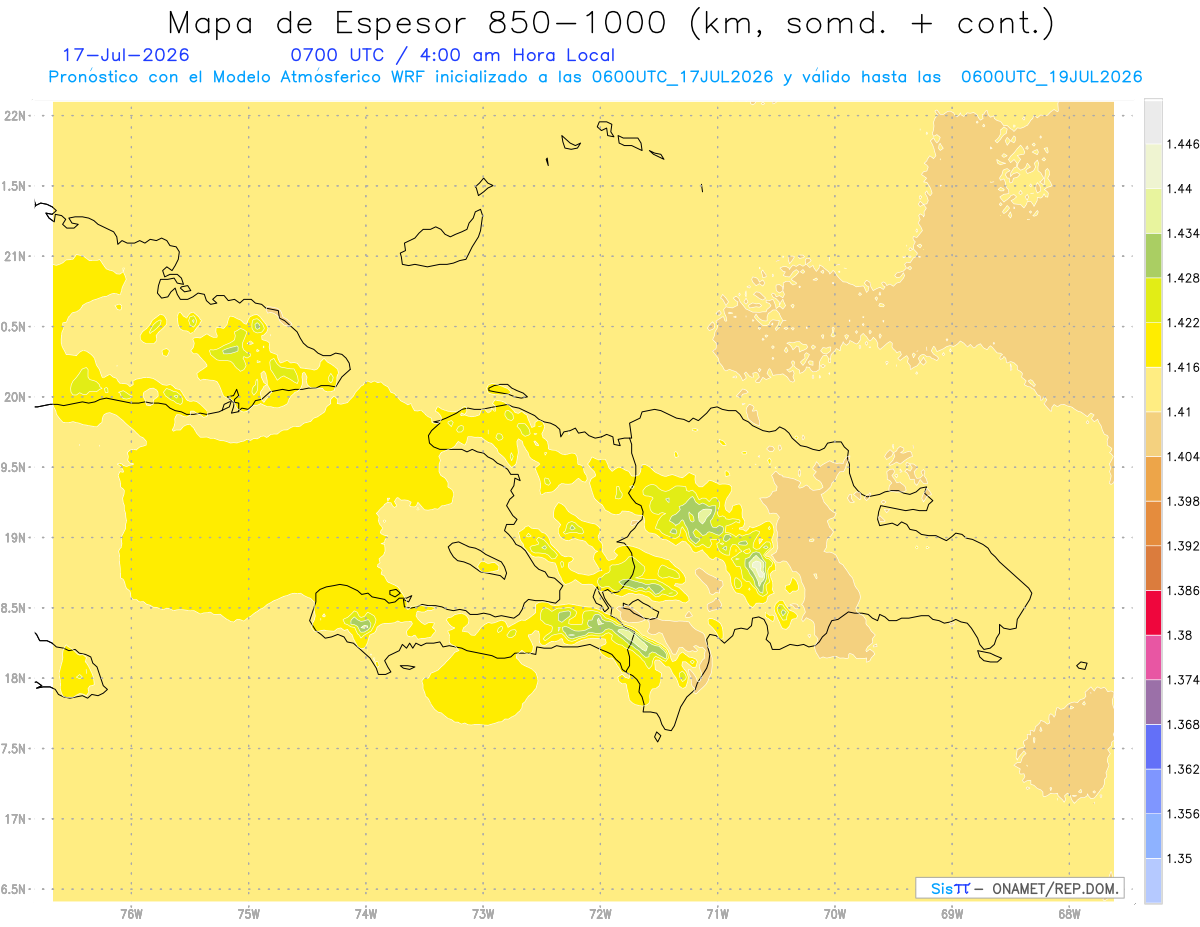Click the "18N" latitude label
Image resolution: width=1200 pixels, height=927 pixels.
(x=16, y=678)
